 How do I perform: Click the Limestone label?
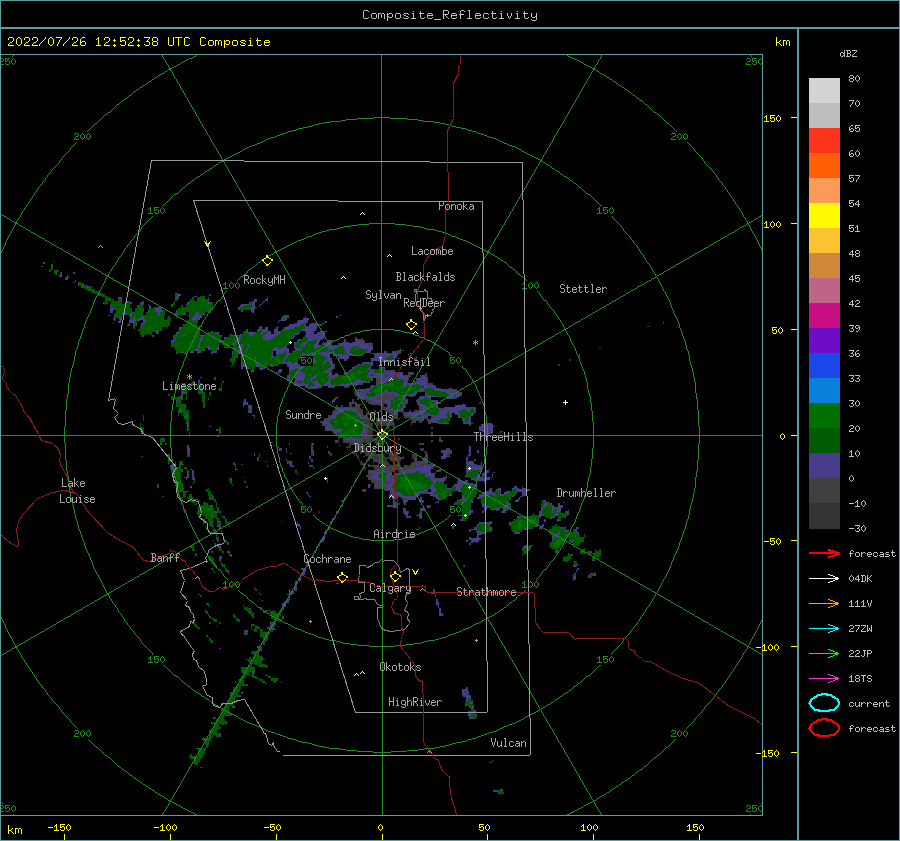189,386
